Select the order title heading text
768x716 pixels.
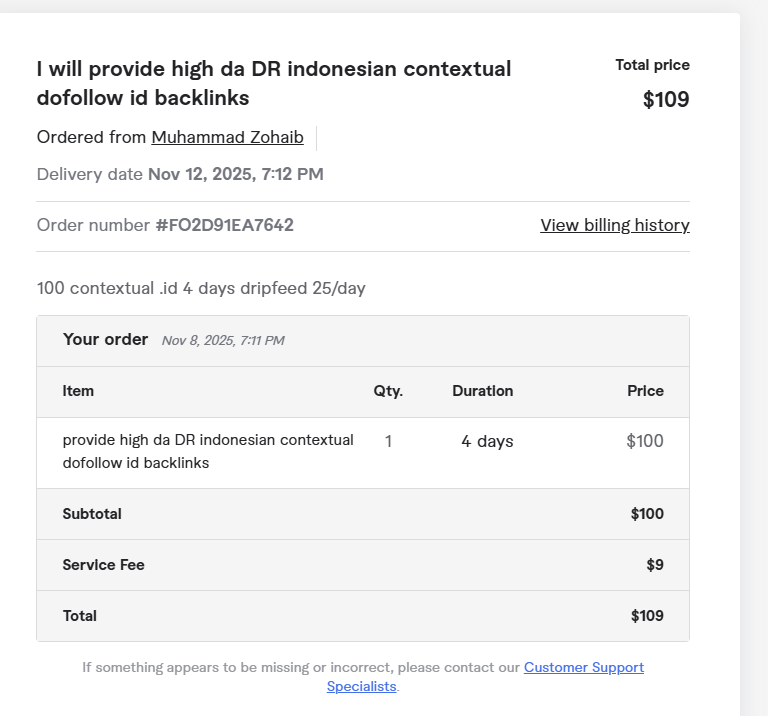(273, 84)
